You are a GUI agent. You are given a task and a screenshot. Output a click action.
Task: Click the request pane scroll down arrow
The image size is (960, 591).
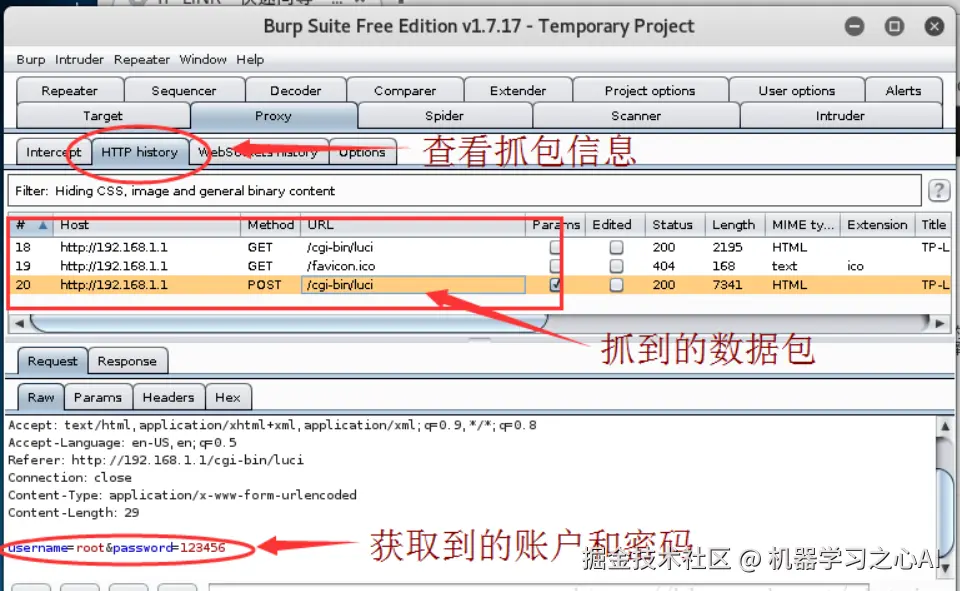[945, 567]
